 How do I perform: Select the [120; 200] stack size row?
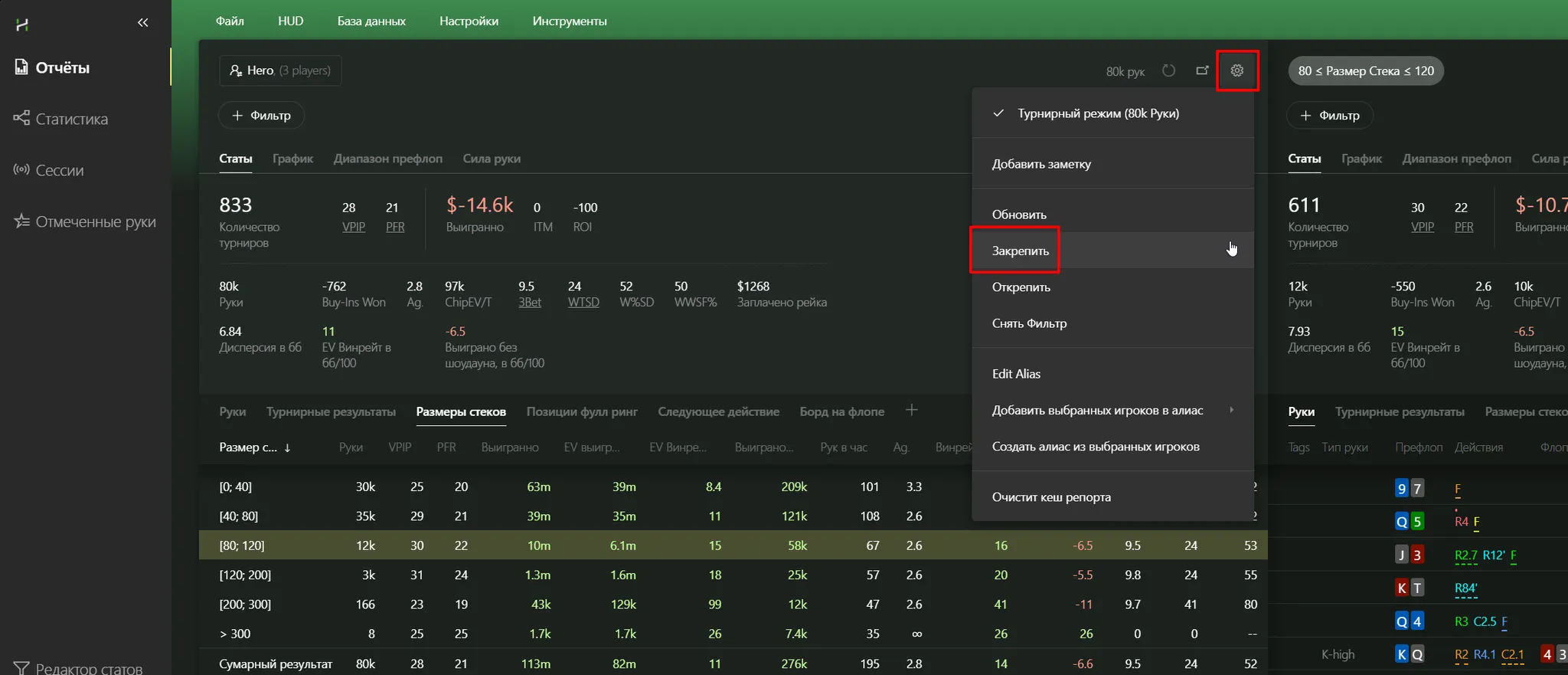245,575
